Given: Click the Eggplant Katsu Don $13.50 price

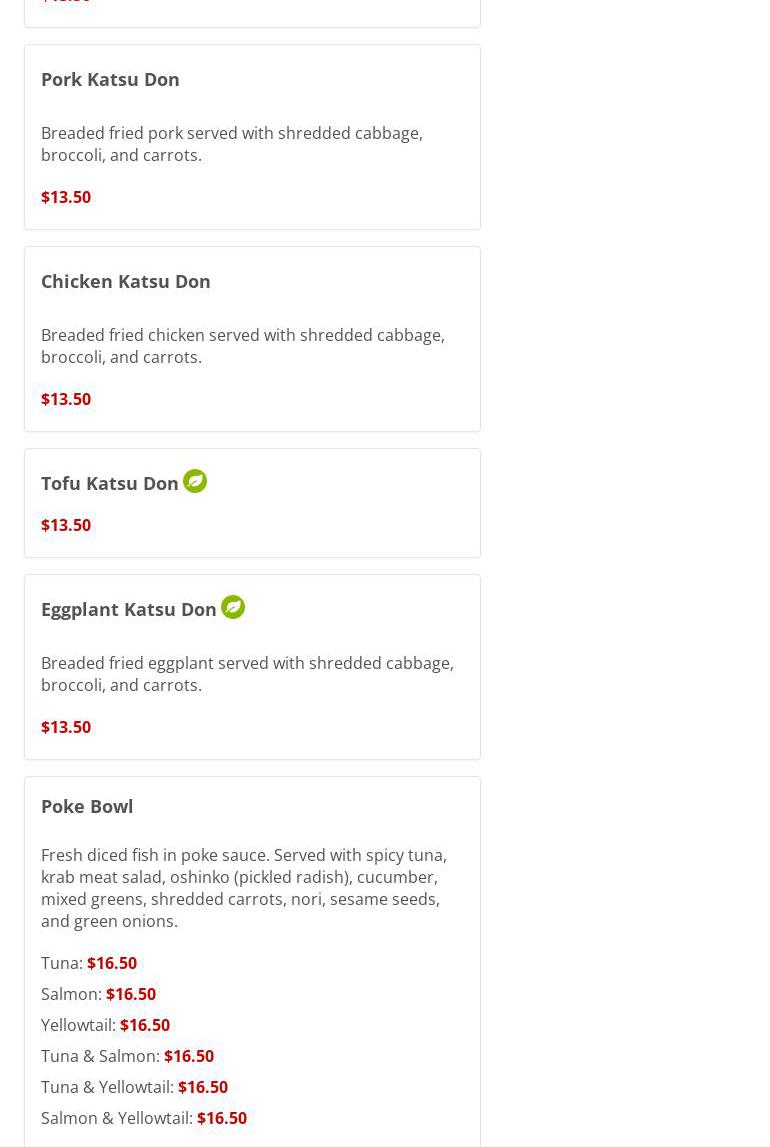Looking at the screenshot, I should tap(66, 727).
